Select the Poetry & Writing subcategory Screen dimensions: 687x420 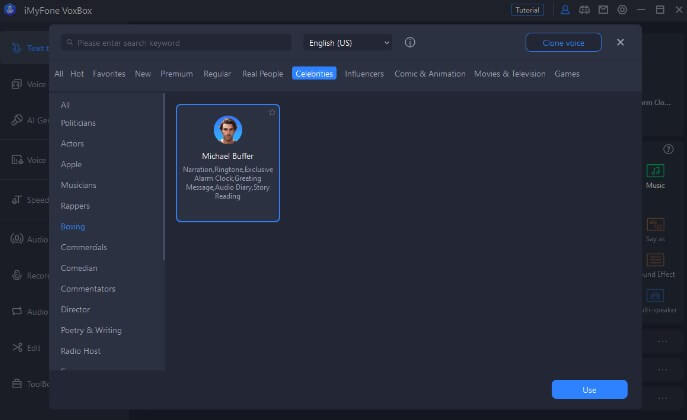tap(91, 330)
